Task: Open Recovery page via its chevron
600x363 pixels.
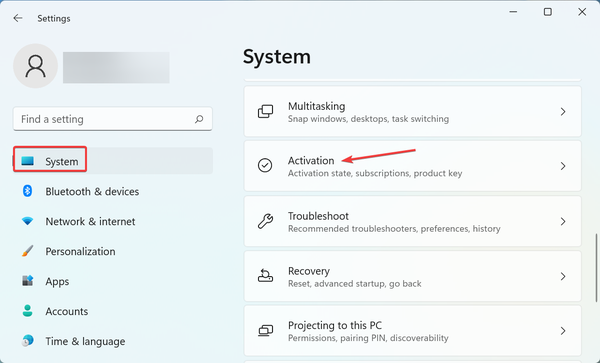Action: (563, 276)
